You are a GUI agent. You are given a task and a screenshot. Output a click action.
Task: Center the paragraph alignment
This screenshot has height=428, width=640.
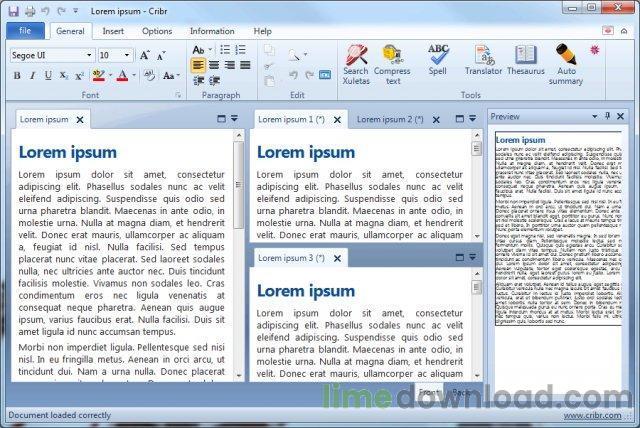214,65
